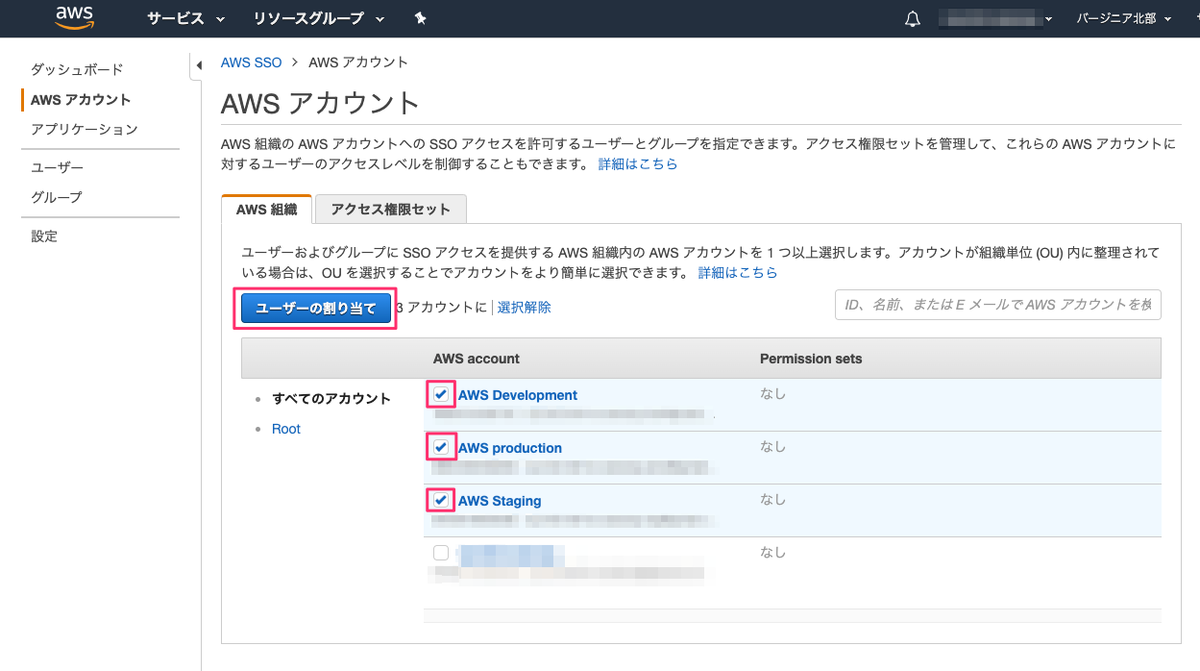
Task: Uncheck the AWS Development account checkbox
Action: (441, 395)
